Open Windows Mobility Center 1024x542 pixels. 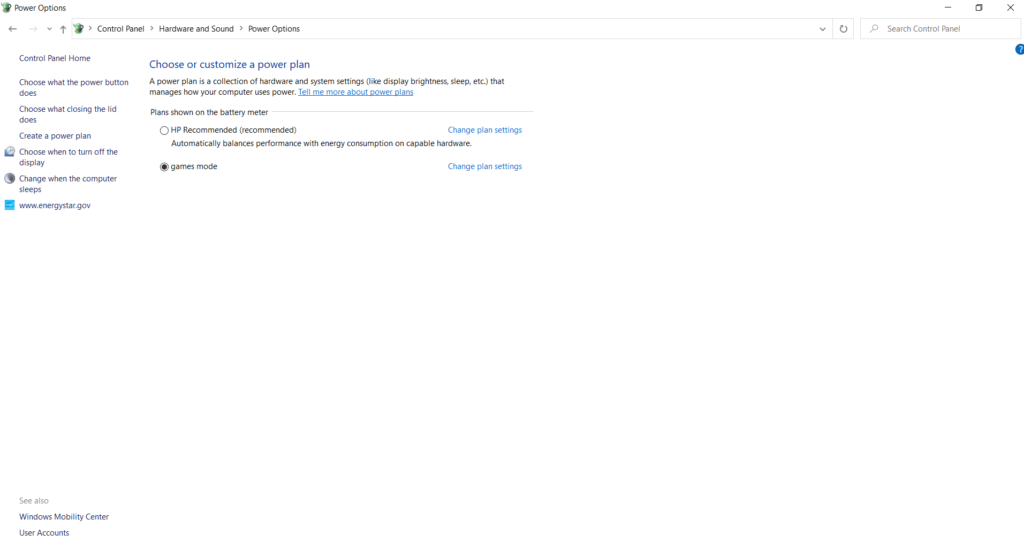64,517
